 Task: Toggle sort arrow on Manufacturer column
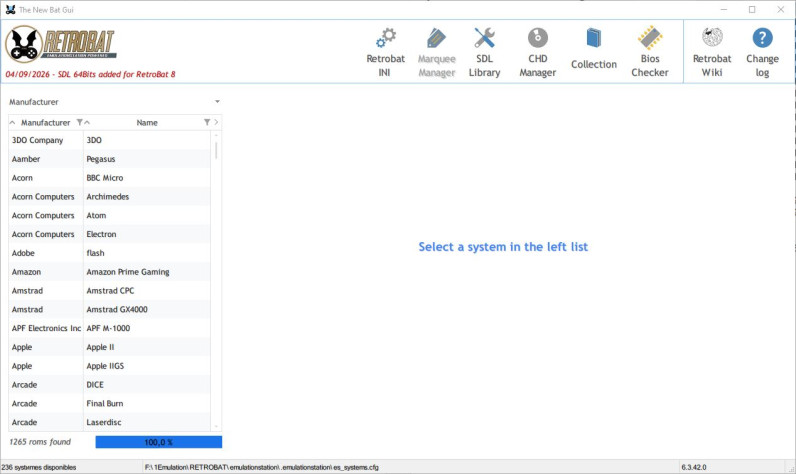click(x=12, y=122)
